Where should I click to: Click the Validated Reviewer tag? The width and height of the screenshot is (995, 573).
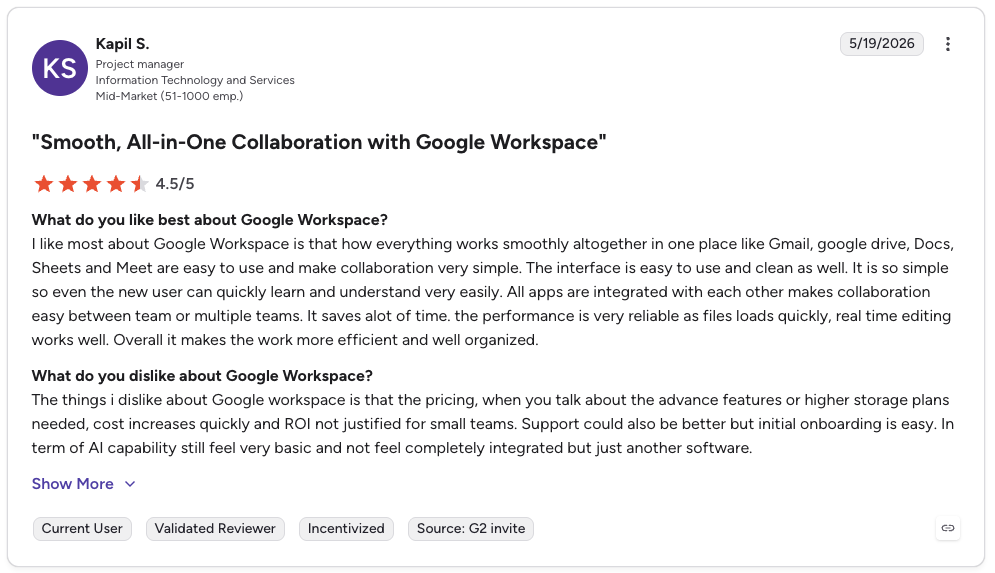click(215, 529)
